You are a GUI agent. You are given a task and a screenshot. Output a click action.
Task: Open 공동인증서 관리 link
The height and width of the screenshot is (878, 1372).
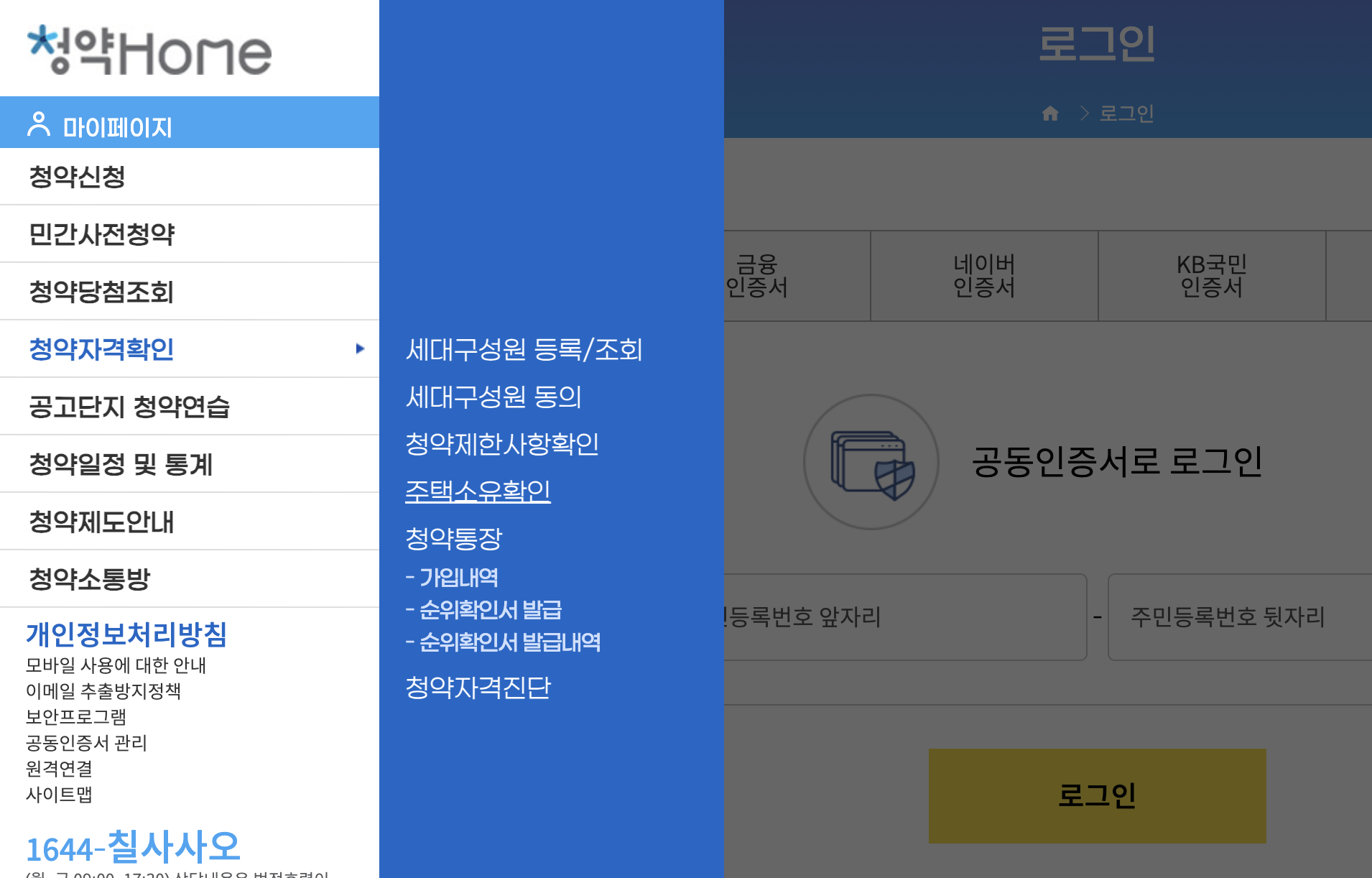click(87, 744)
